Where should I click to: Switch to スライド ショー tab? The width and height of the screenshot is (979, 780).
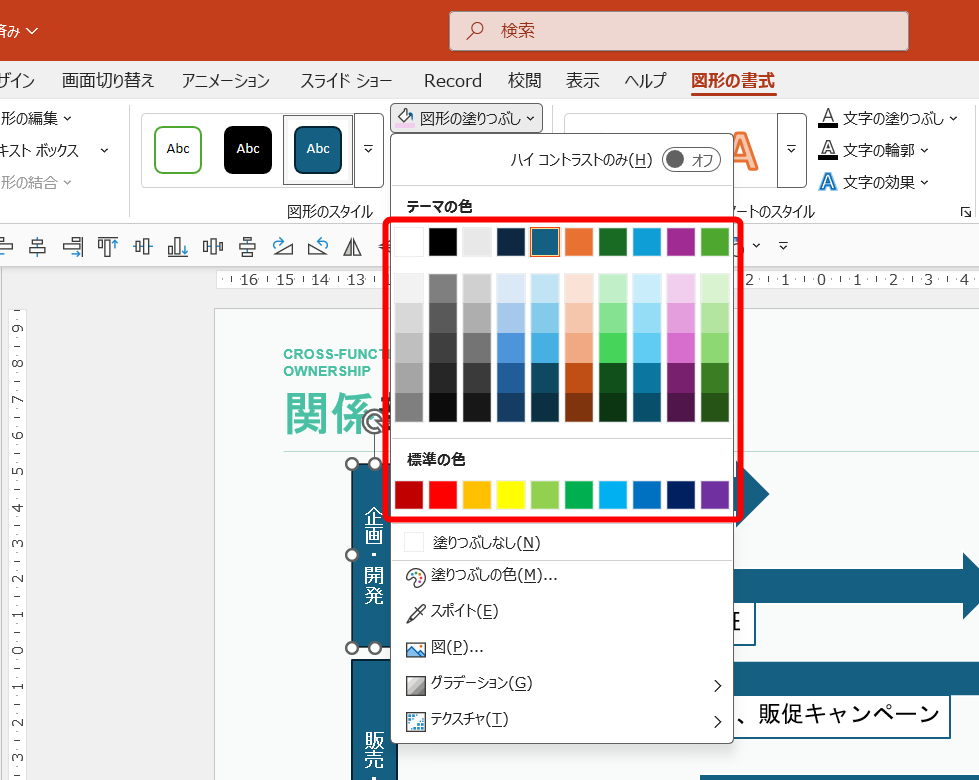347,81
